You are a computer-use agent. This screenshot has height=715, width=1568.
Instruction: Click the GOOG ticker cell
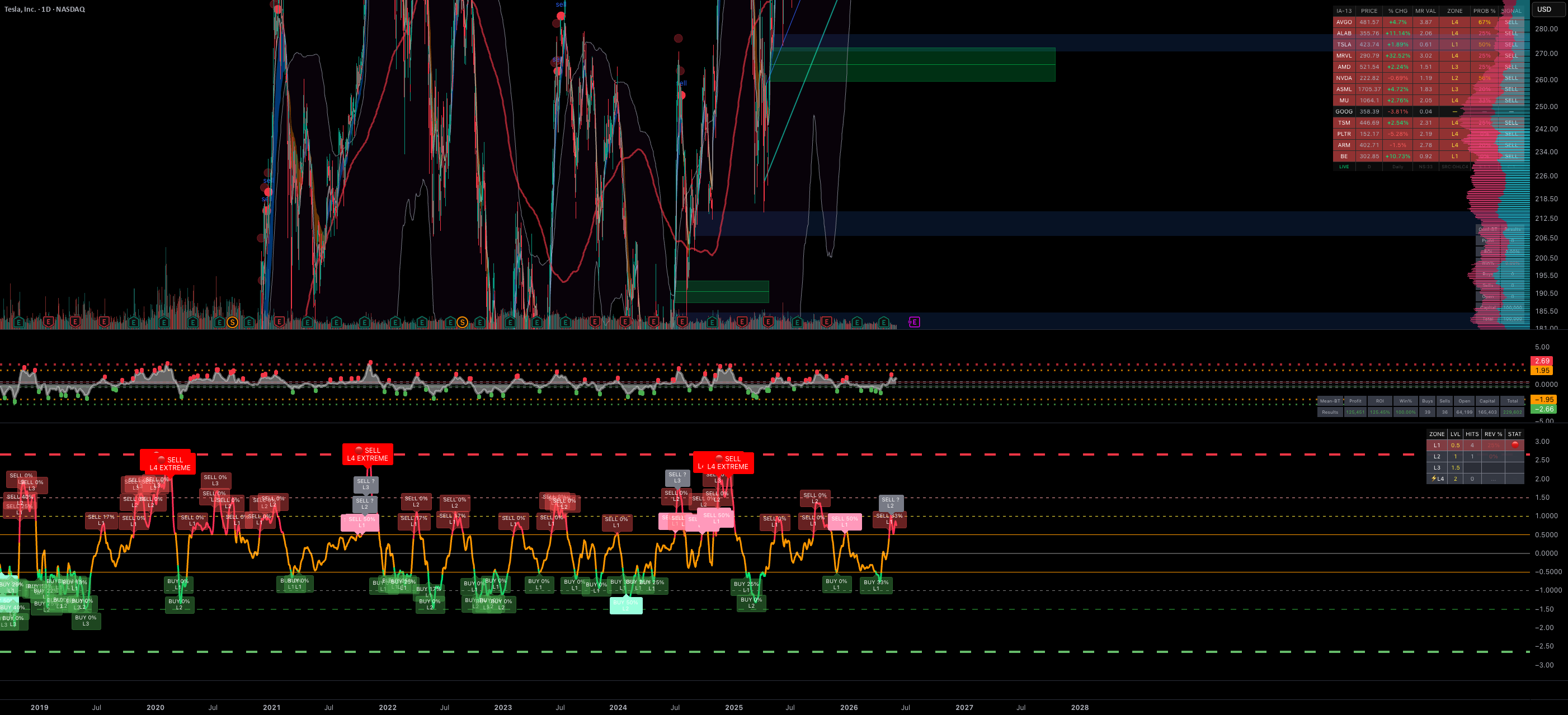(1344, 111)
